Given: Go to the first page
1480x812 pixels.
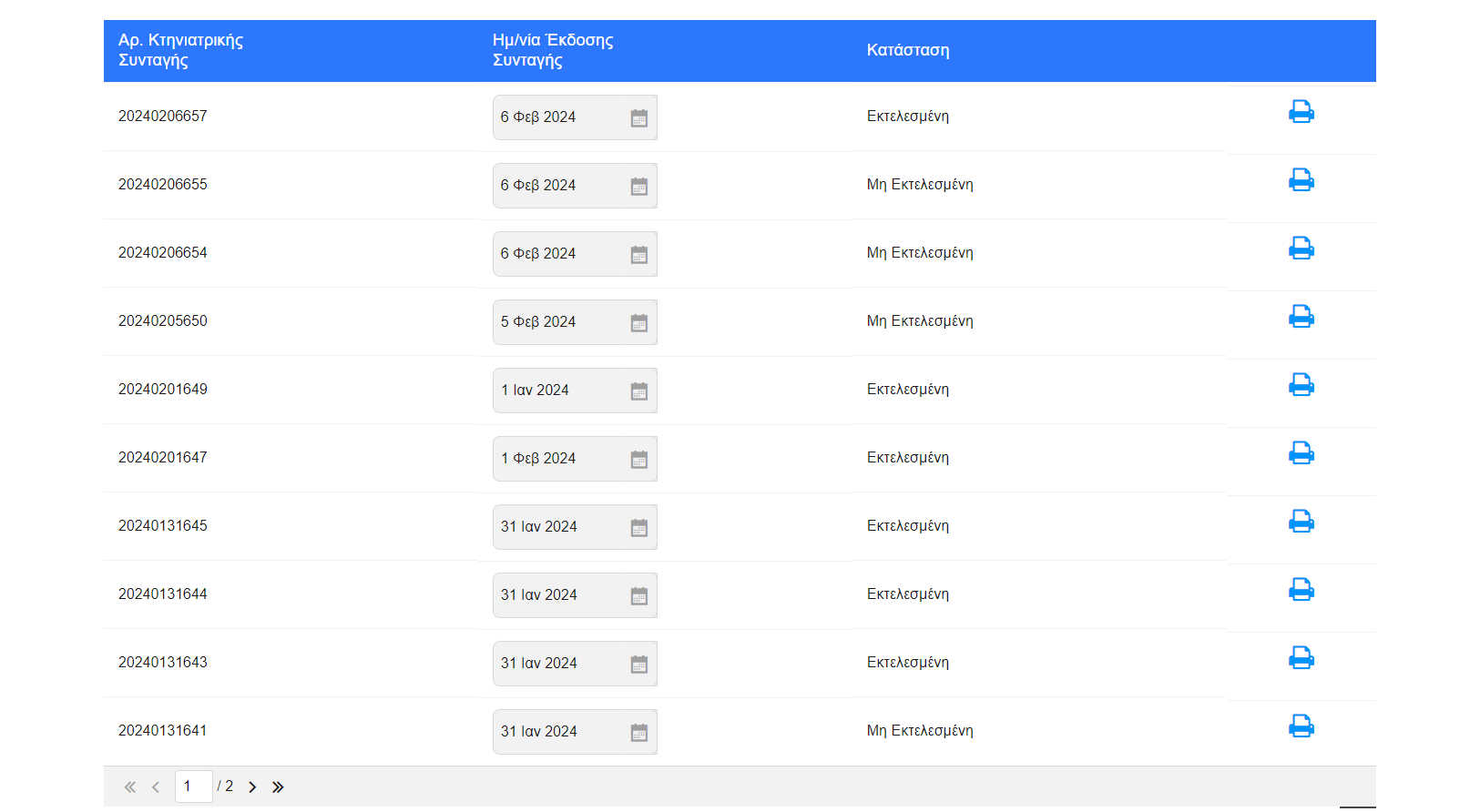Looking at the screenshot, I should [x=130, y=787].
